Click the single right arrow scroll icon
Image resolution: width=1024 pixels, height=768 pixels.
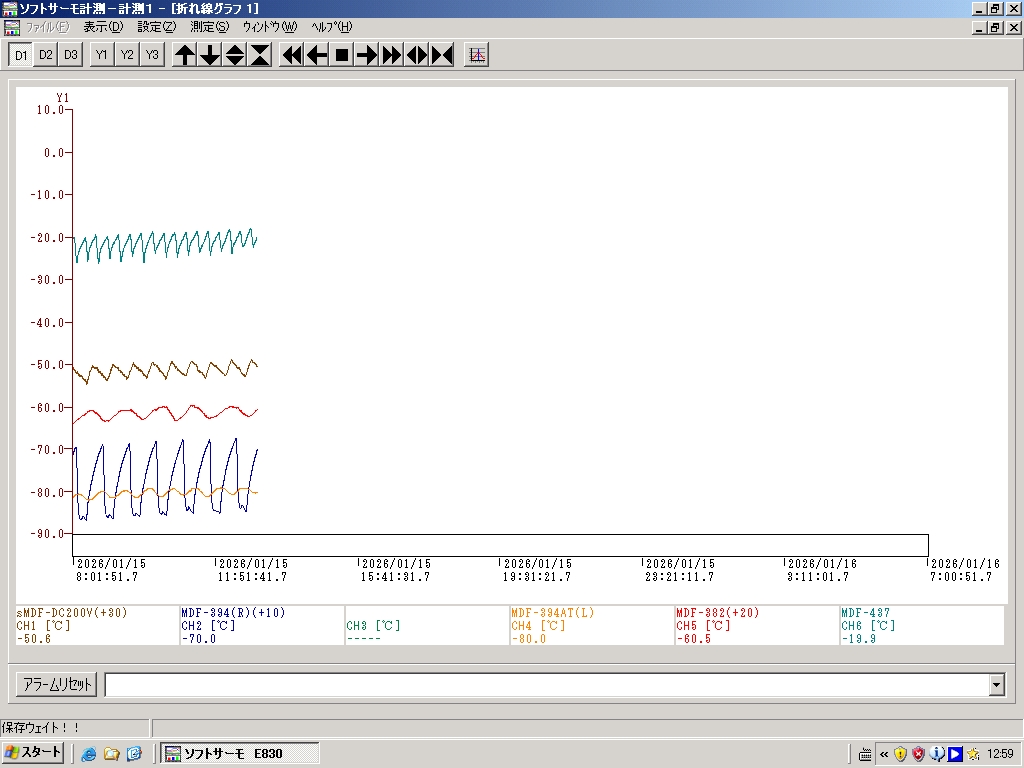pos(367,55)
